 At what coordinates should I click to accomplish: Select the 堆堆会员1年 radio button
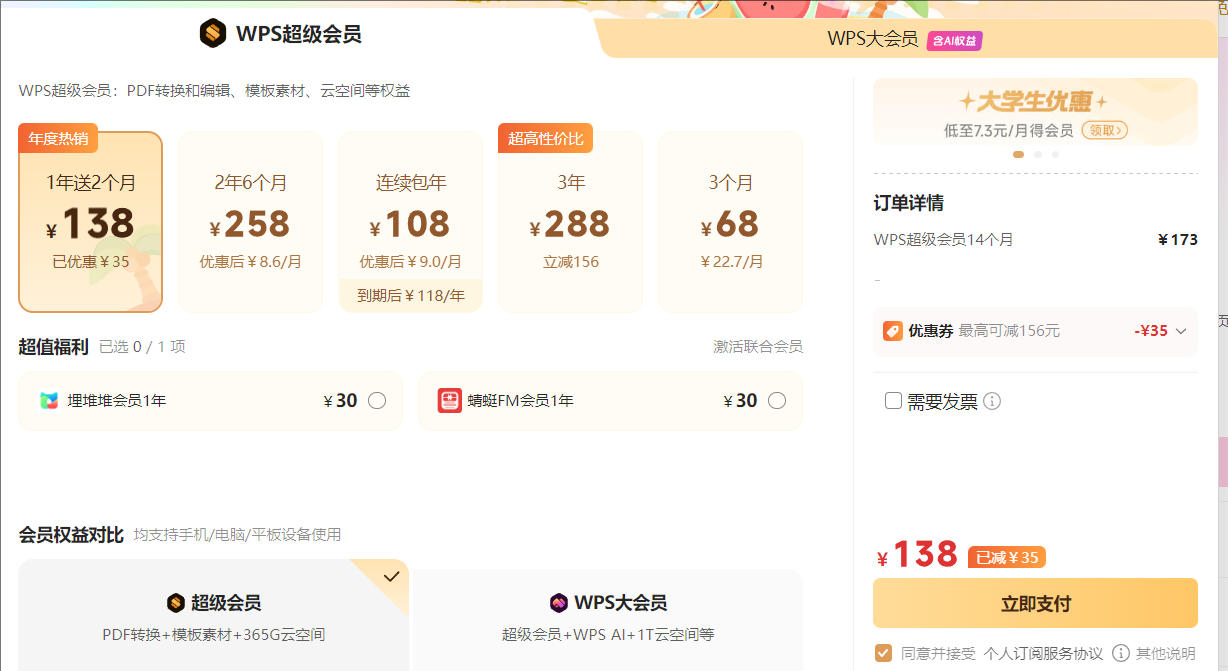pyautogui.click(x=377, y=401)
